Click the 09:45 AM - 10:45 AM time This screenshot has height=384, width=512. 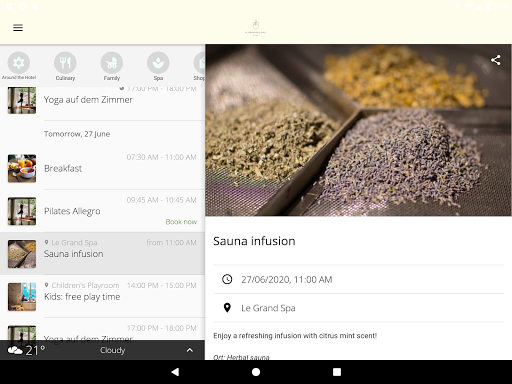(x=161, y=200)
